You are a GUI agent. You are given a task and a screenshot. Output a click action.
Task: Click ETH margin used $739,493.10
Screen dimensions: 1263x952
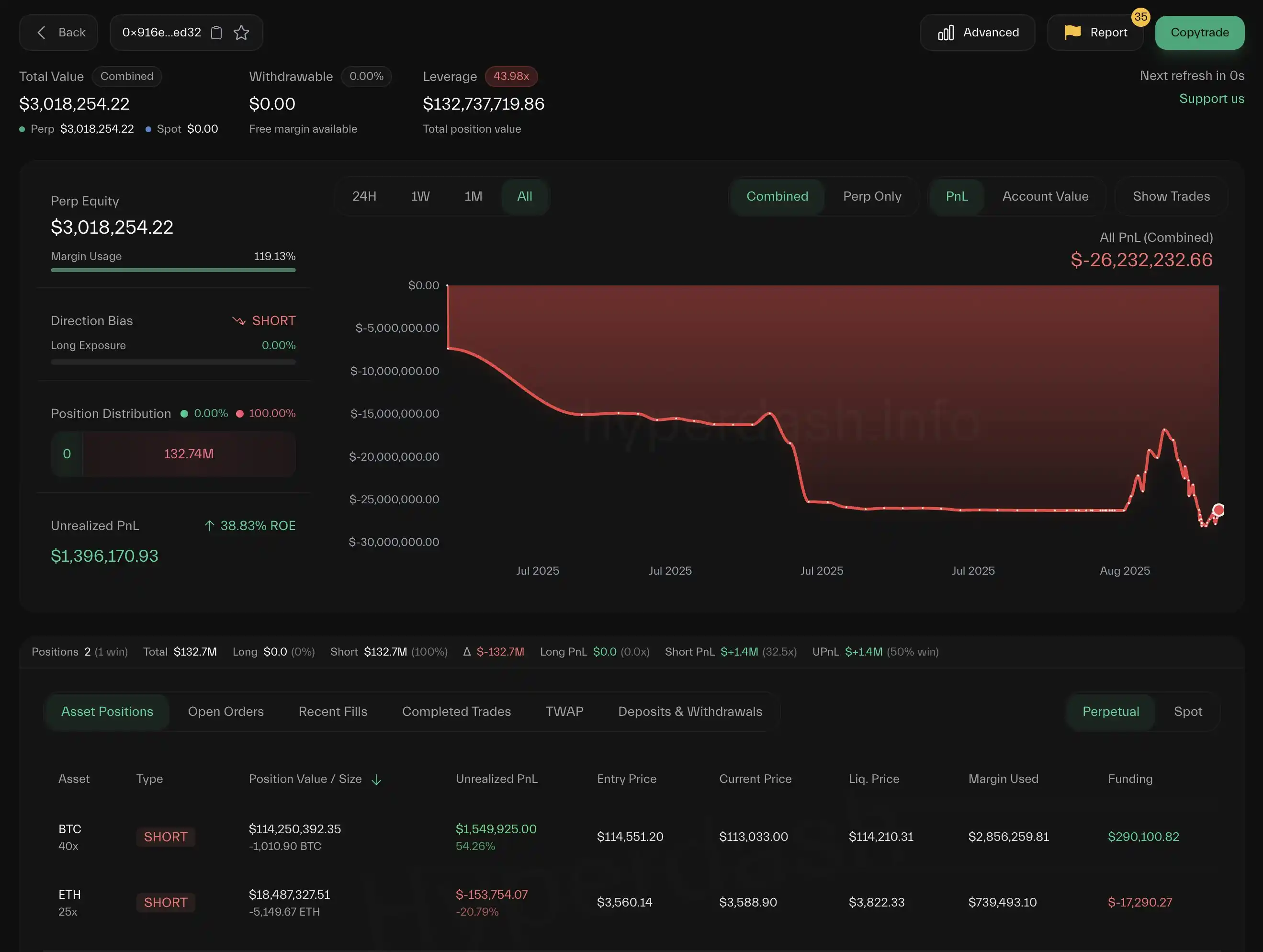(x=1002, y=902)
